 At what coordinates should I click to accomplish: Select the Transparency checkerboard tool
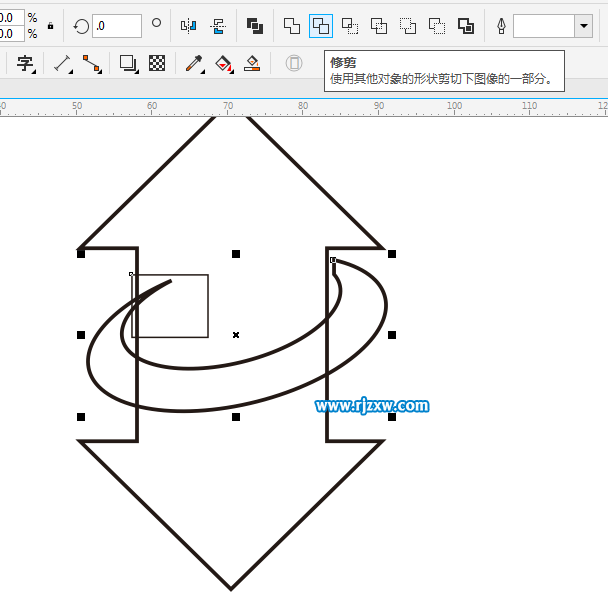coord(157,64)
